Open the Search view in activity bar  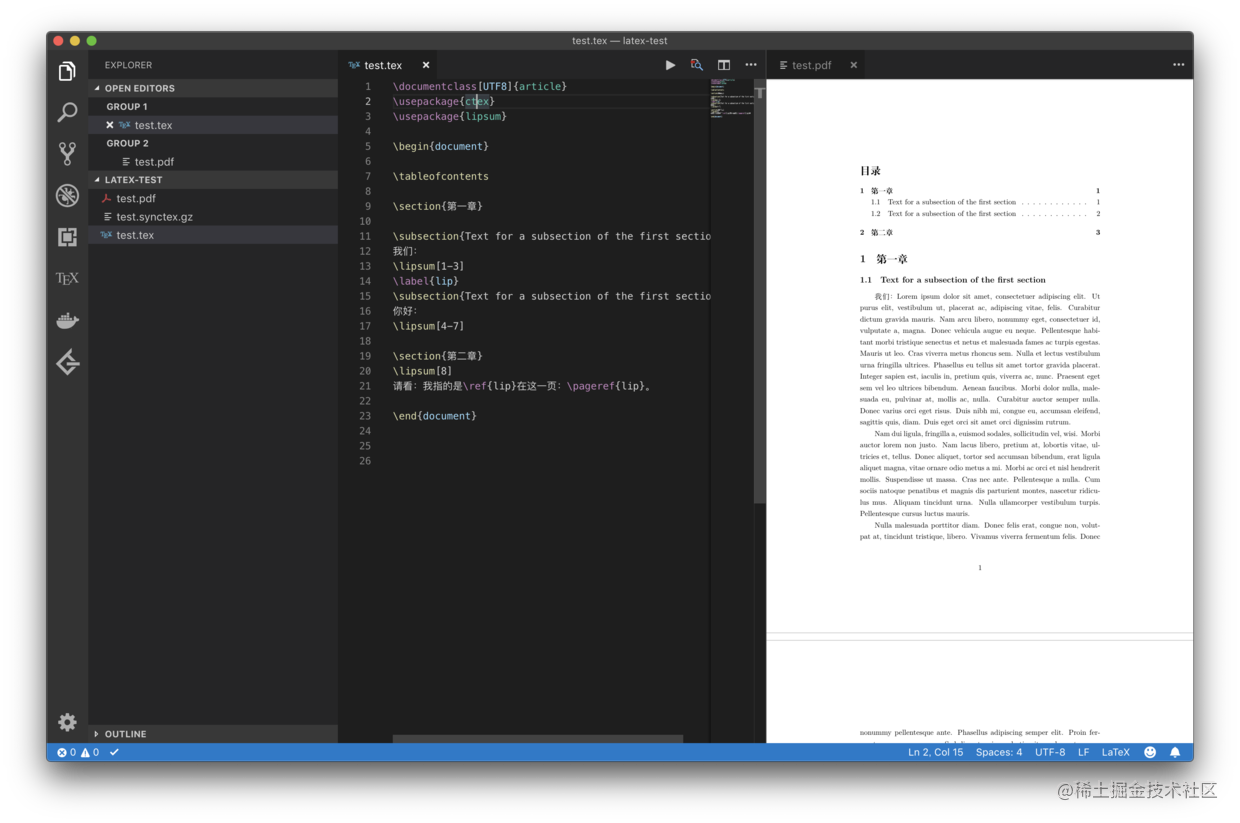(x=67, y=112)
